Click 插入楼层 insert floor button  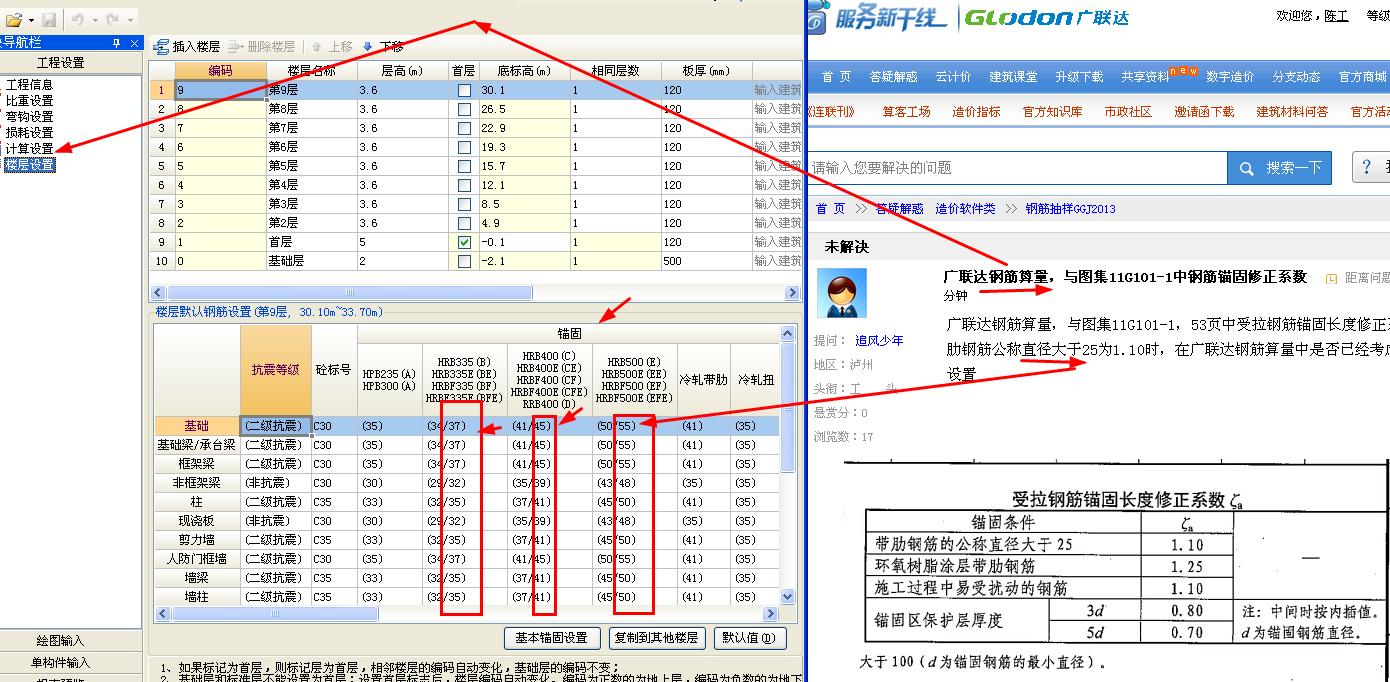point(187,47)
